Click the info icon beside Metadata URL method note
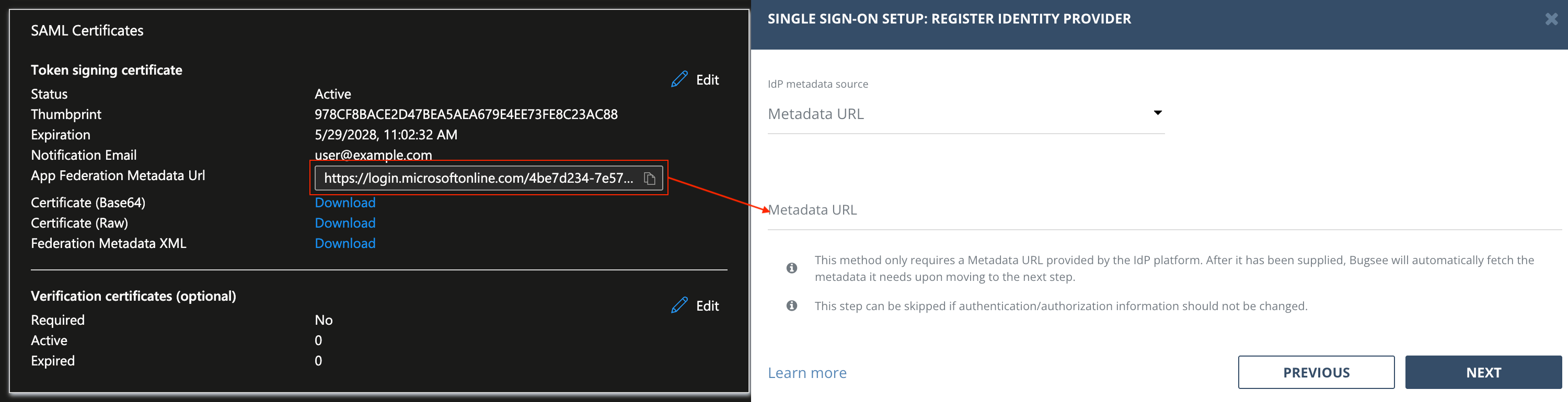This screenshot has width=1568, height=402. pyautogui.click(x=791, y=268)
